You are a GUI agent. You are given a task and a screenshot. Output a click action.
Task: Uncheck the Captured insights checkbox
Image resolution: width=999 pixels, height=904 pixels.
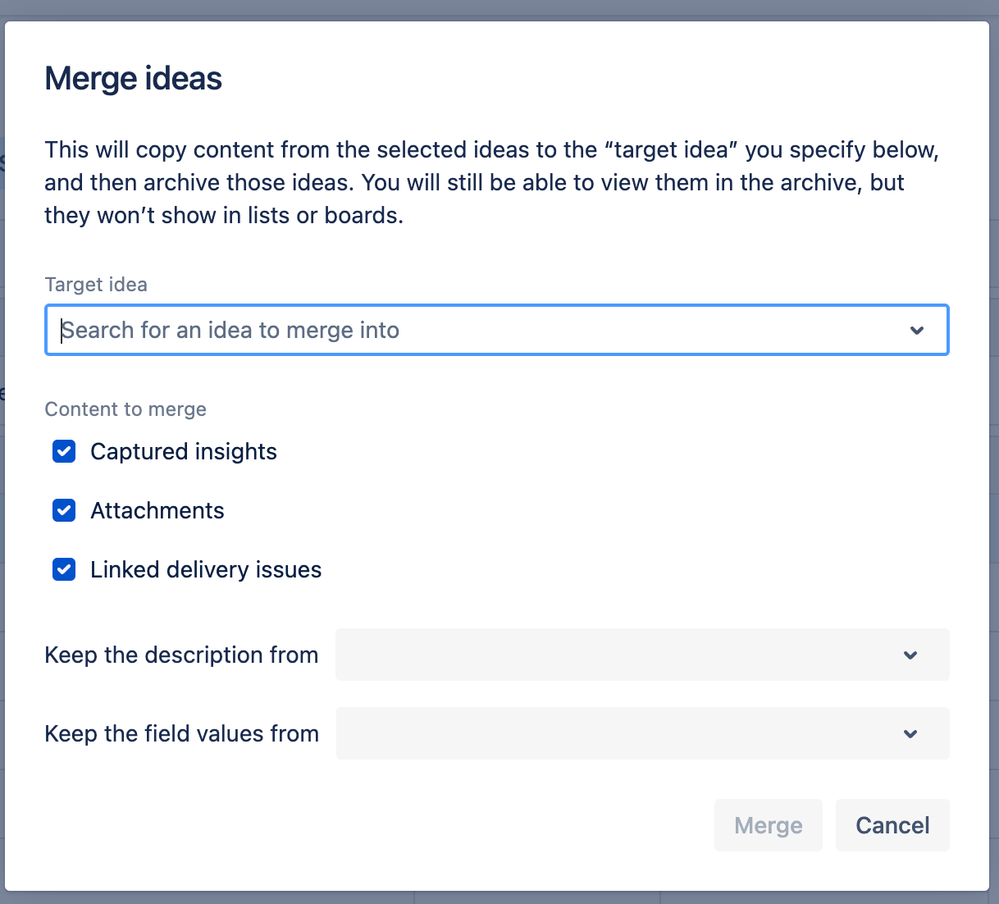(64, 452)
